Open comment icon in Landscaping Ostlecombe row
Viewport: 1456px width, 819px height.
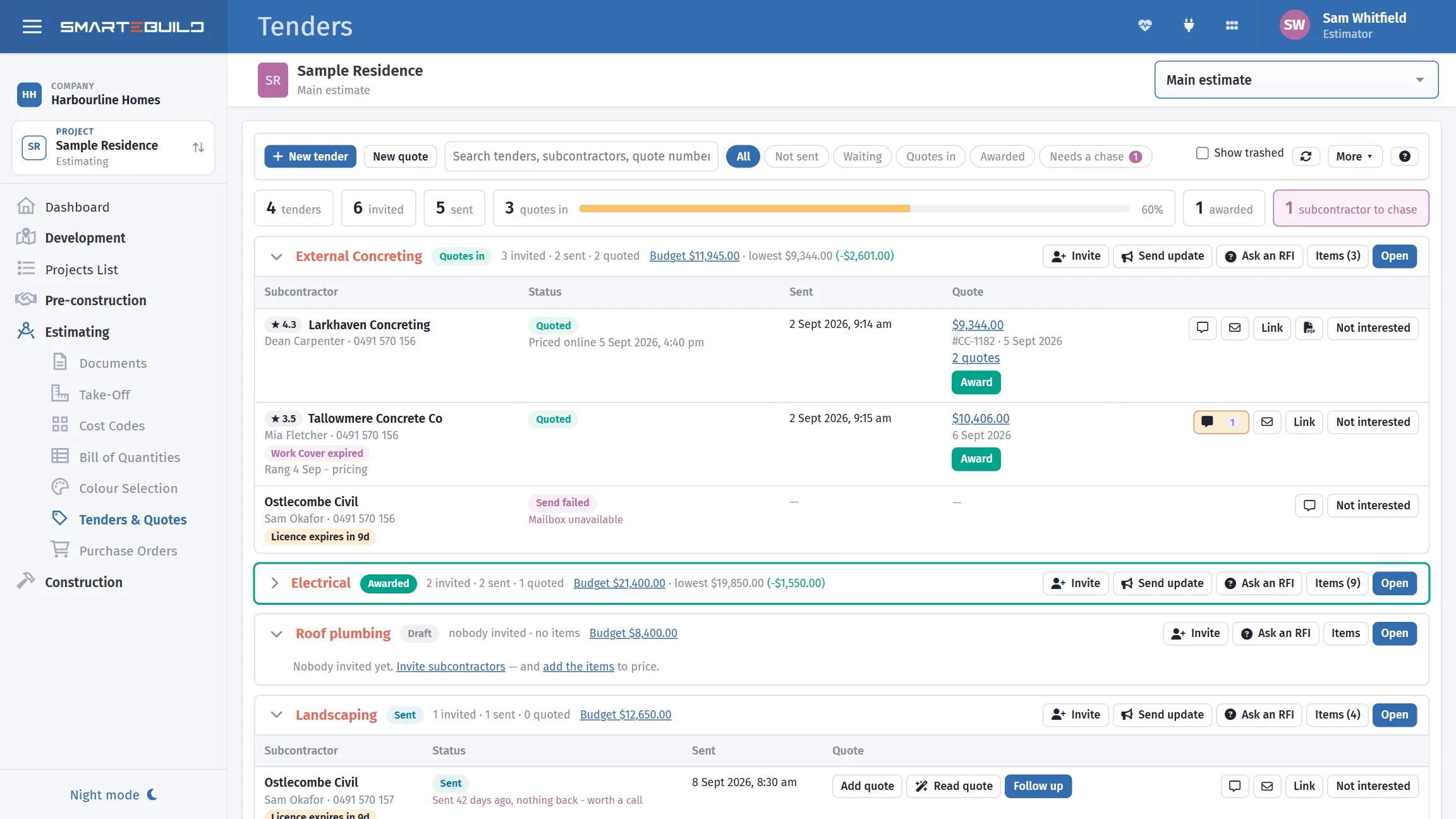click(x=1235, y=786)
